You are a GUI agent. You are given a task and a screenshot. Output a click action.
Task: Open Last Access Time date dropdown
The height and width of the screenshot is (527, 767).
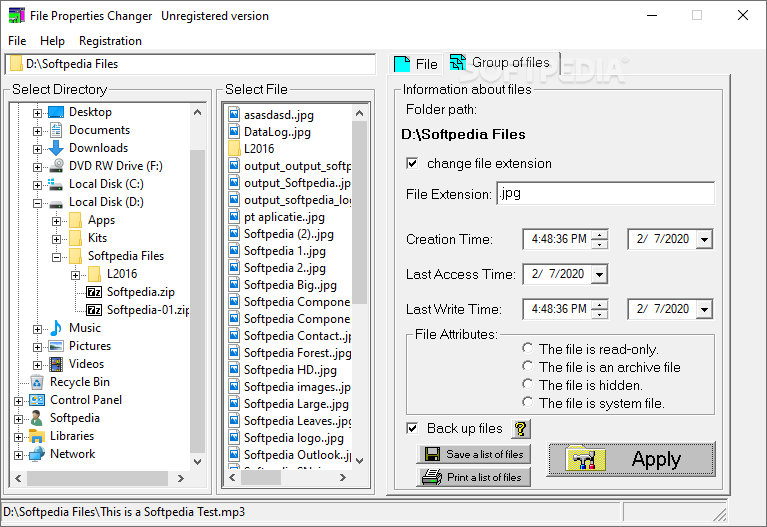[599, 275]
